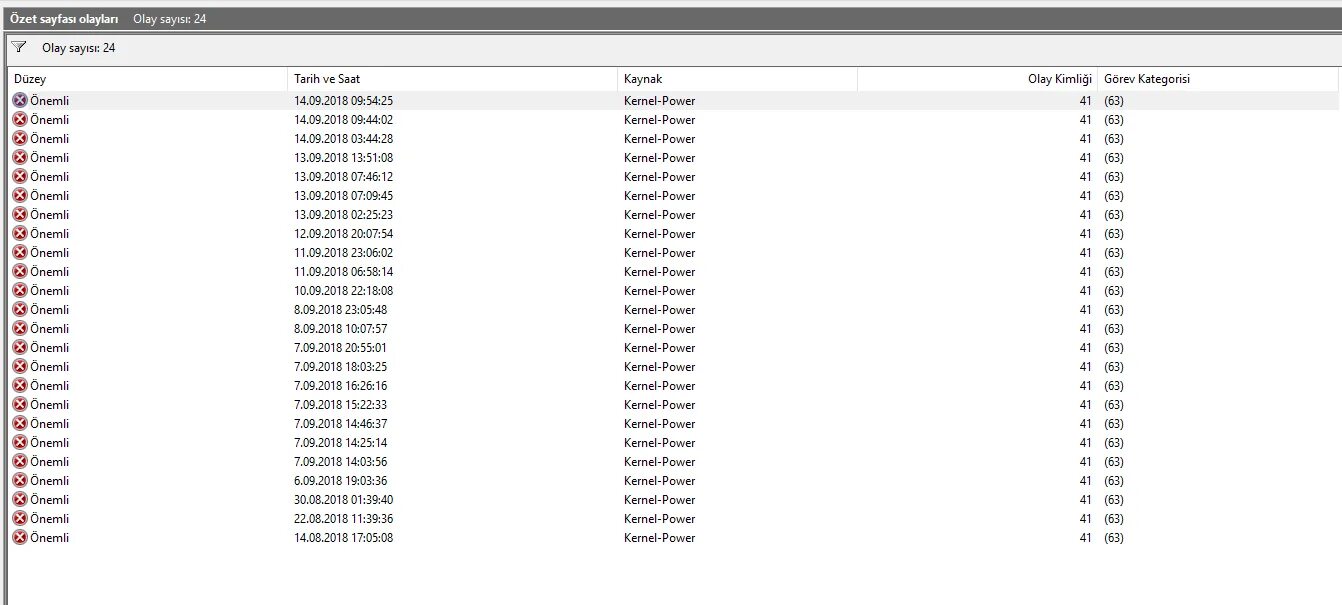The height and width of the screenshot is (605, 1342).
Task: Select date cell 8.09.2018 10:07:57
Action: (340, 328)
